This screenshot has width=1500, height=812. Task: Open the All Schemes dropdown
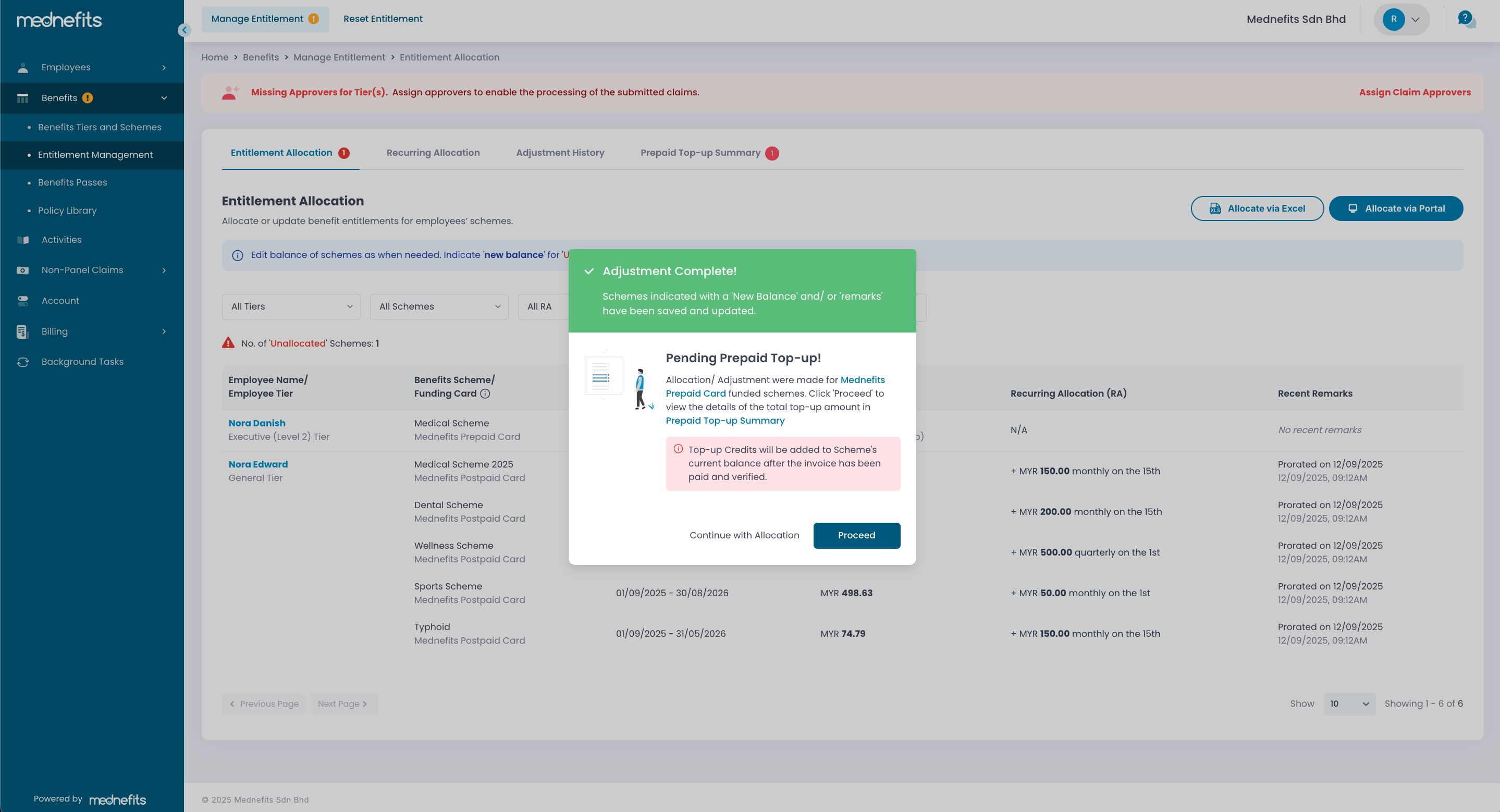[x=439, y=307]
